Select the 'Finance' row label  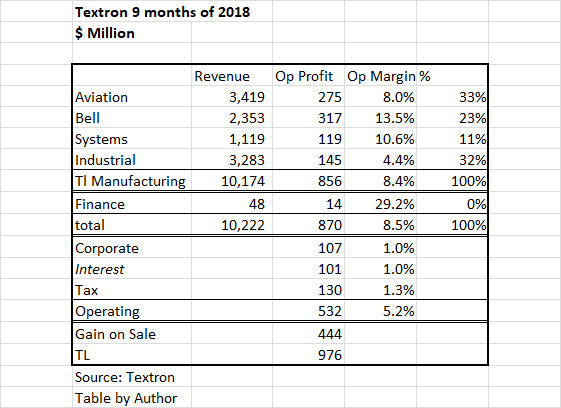tap(132, 204)
